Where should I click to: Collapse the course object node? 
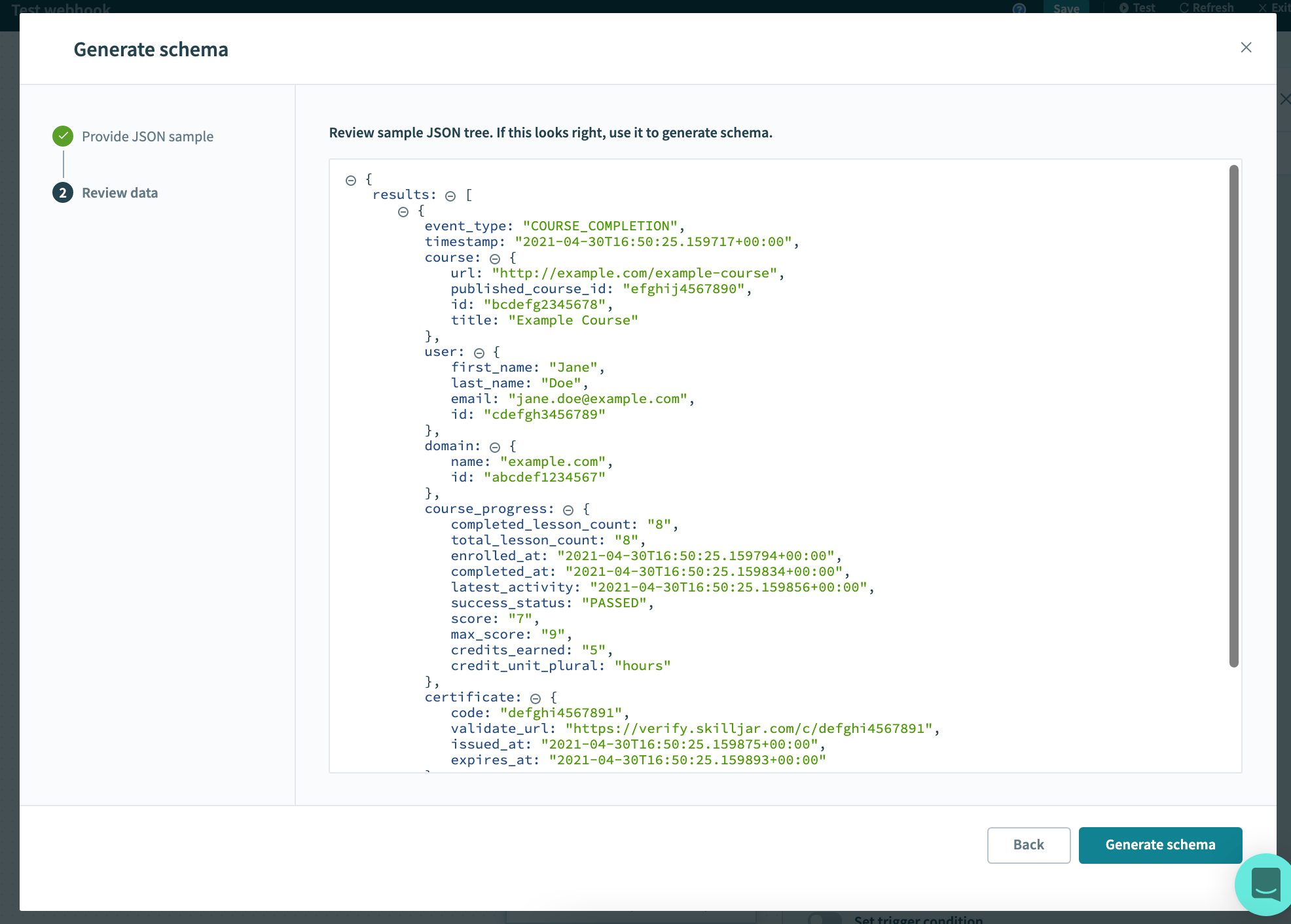point(495,258)
